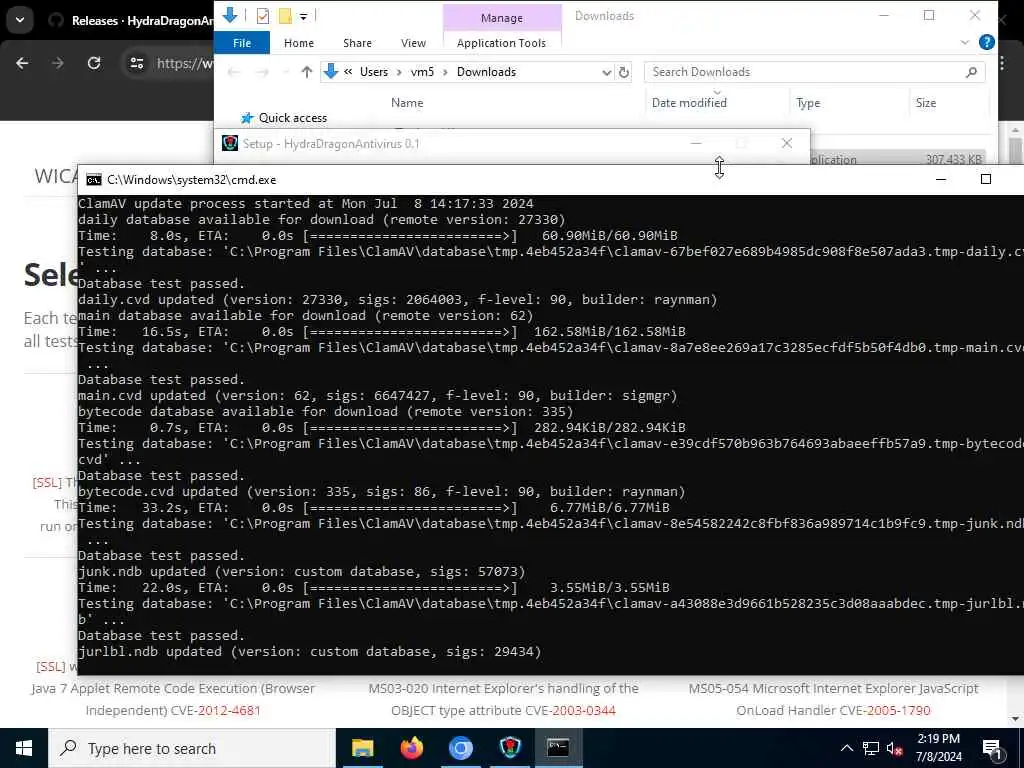The width and height of the screenshot is (1024, 768).
Task: Show hidden system tray icons
Action: point(846,748)
